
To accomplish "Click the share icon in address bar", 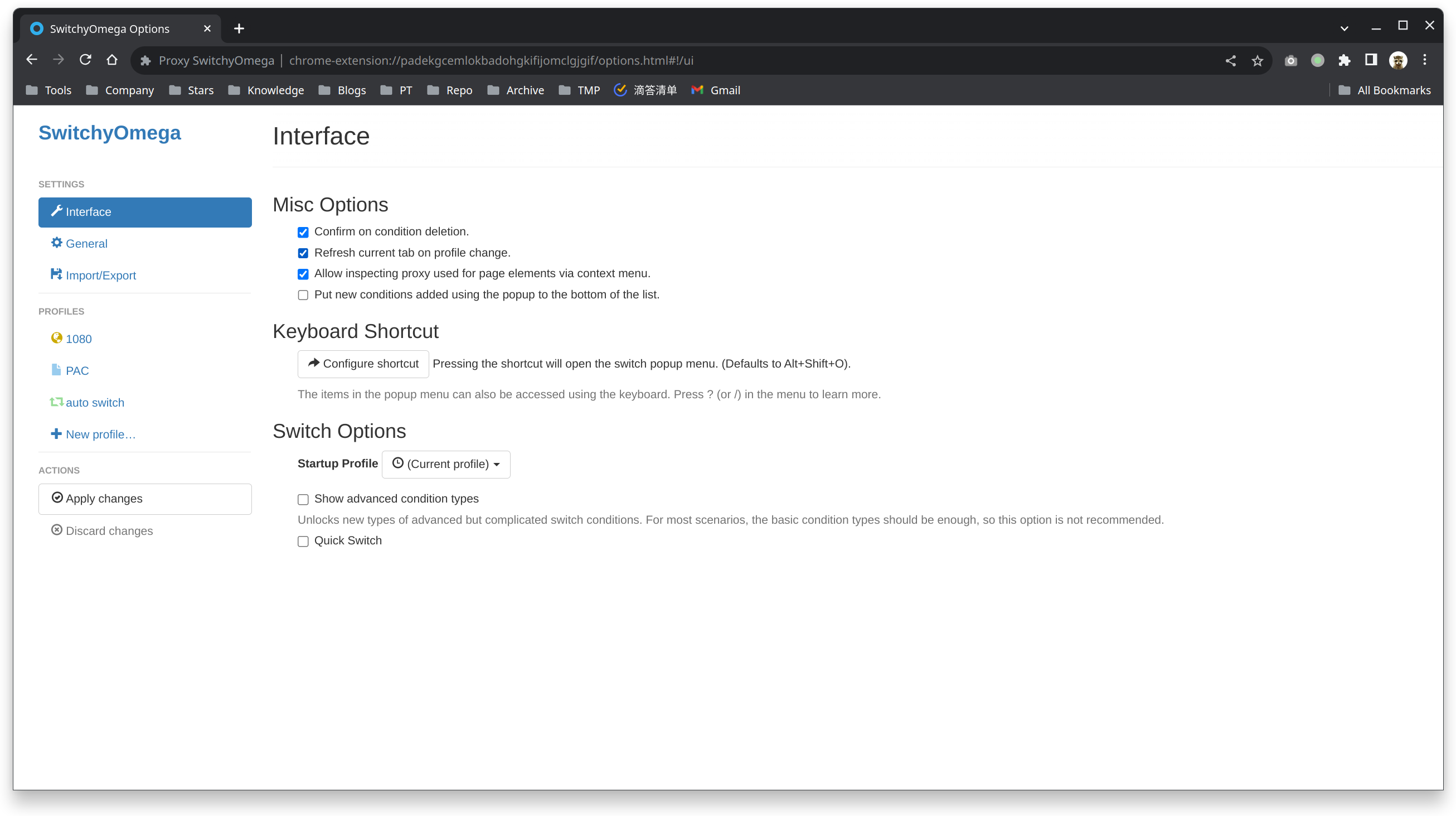I will click(1230, 60).
